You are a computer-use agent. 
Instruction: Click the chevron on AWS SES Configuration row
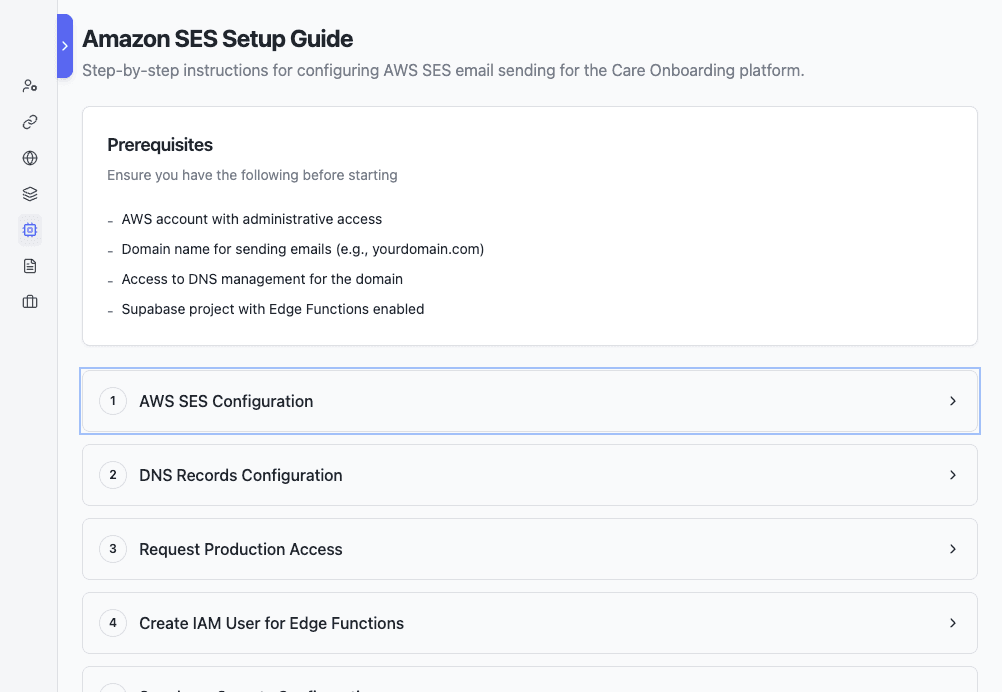click(953, 401)
